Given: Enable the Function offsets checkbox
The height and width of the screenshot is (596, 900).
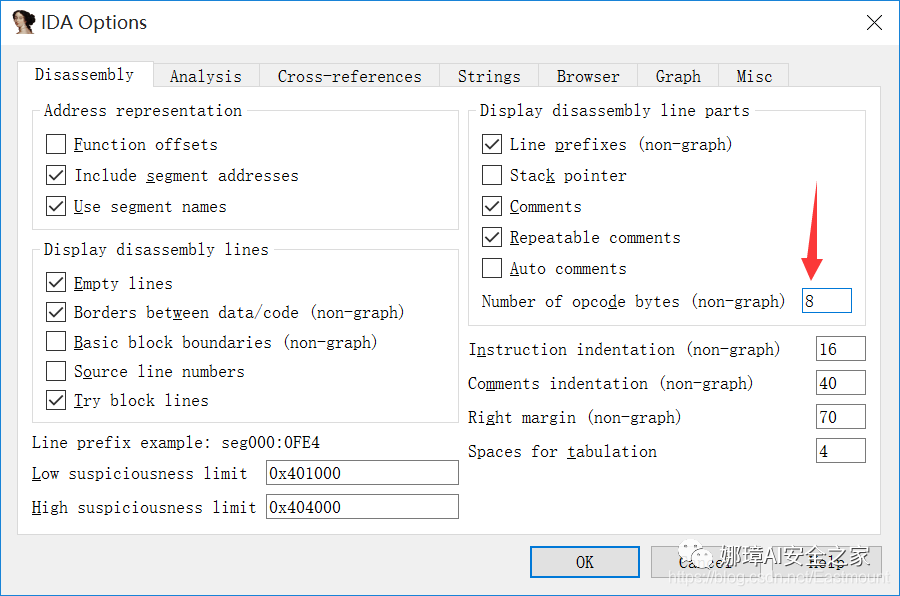Looking at the screenshot, I should (56, 144).
